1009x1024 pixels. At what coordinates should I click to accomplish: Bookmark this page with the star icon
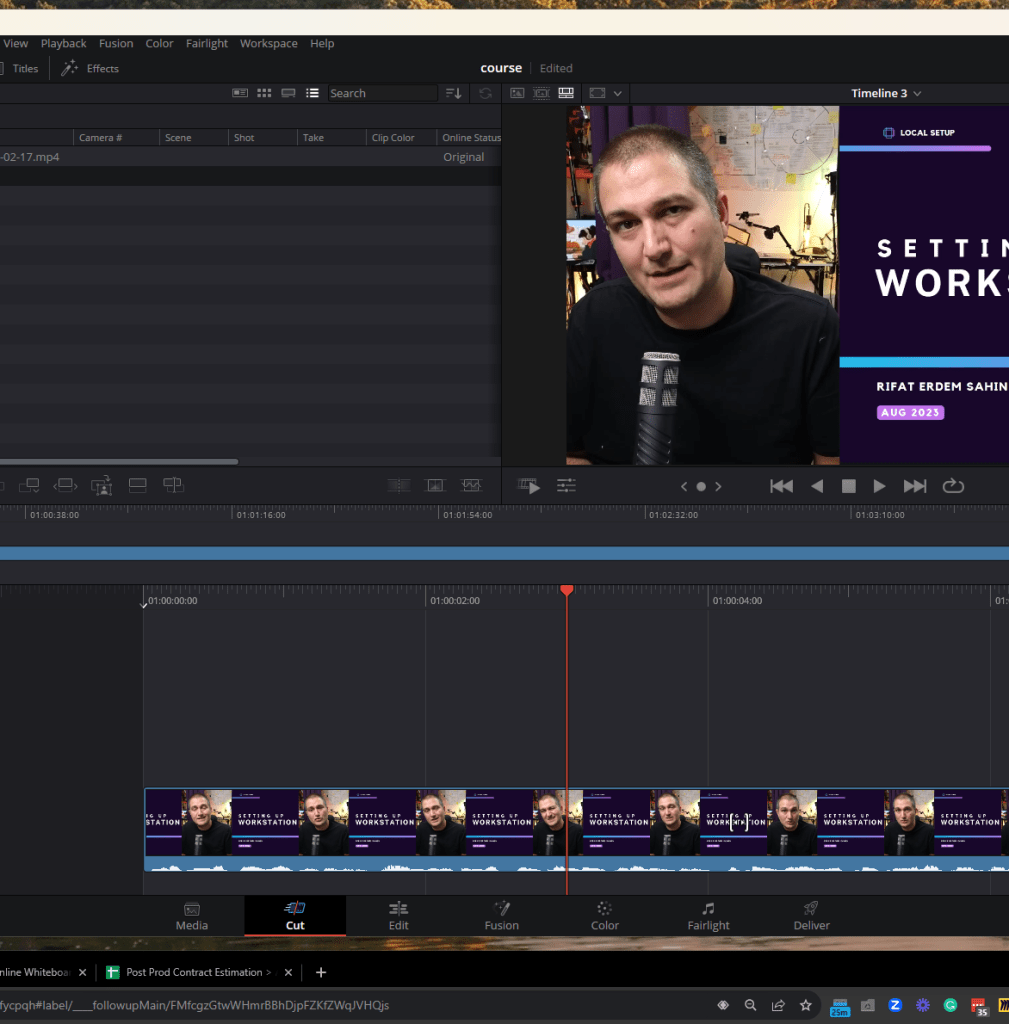[x=806, y=1006]
